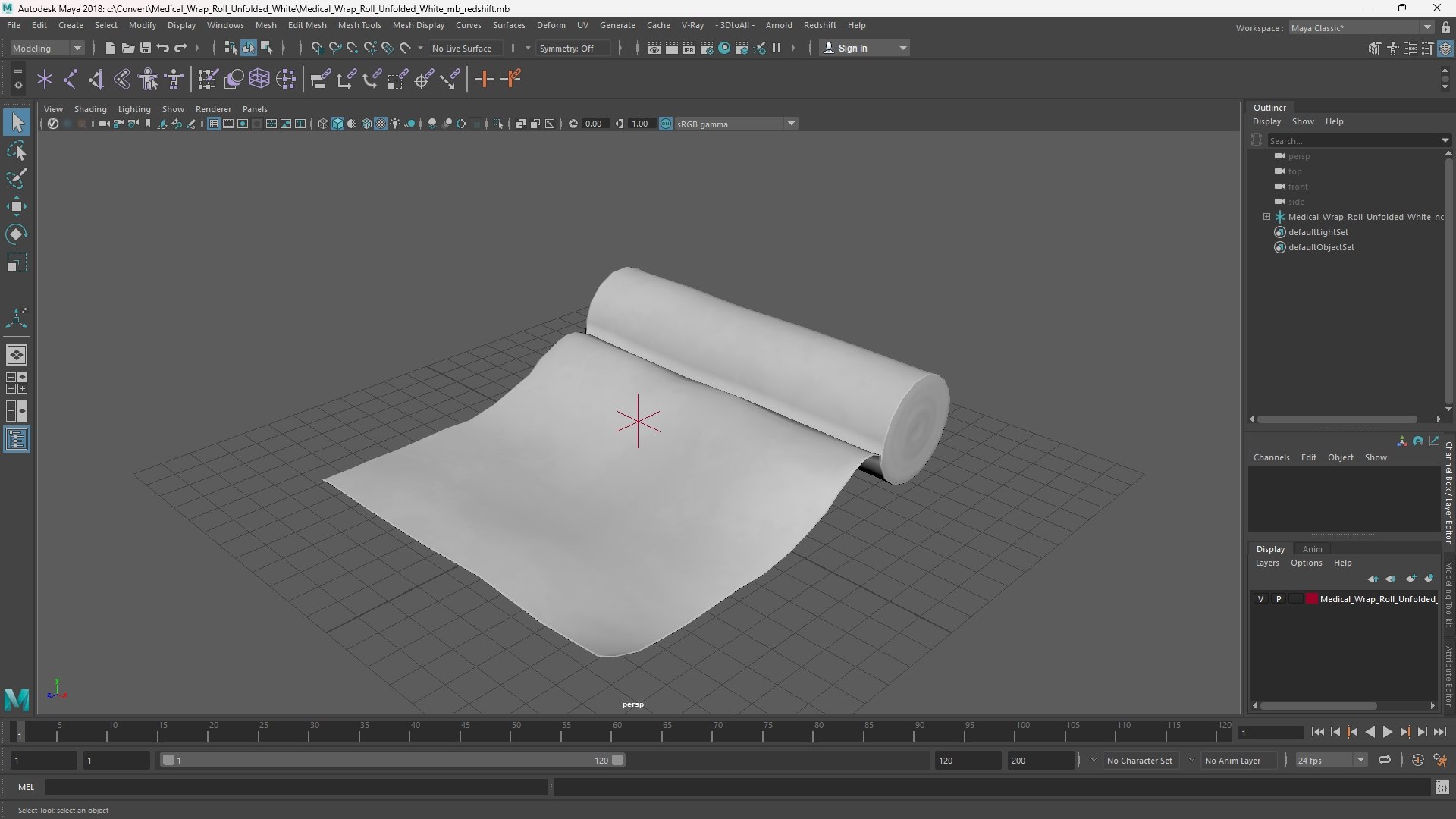The image size is (1456, 819).
Task: Click the Outliner search input field
Action: (x=1354, y=140)
